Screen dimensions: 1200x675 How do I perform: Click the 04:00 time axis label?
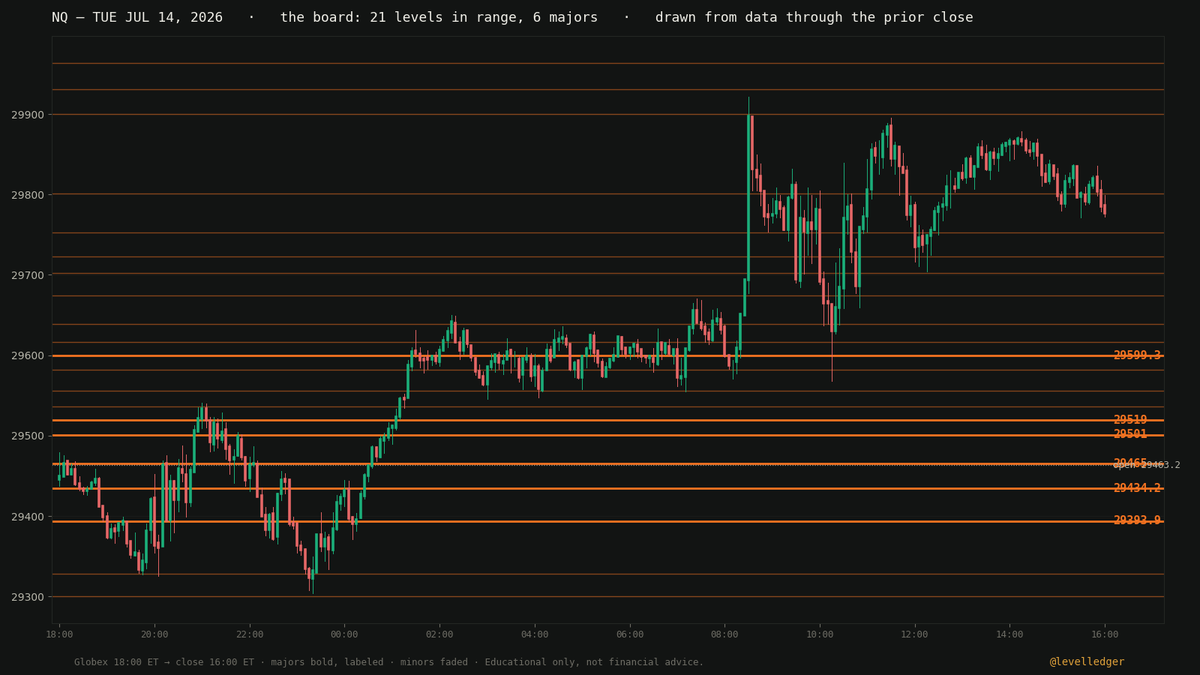534,634
